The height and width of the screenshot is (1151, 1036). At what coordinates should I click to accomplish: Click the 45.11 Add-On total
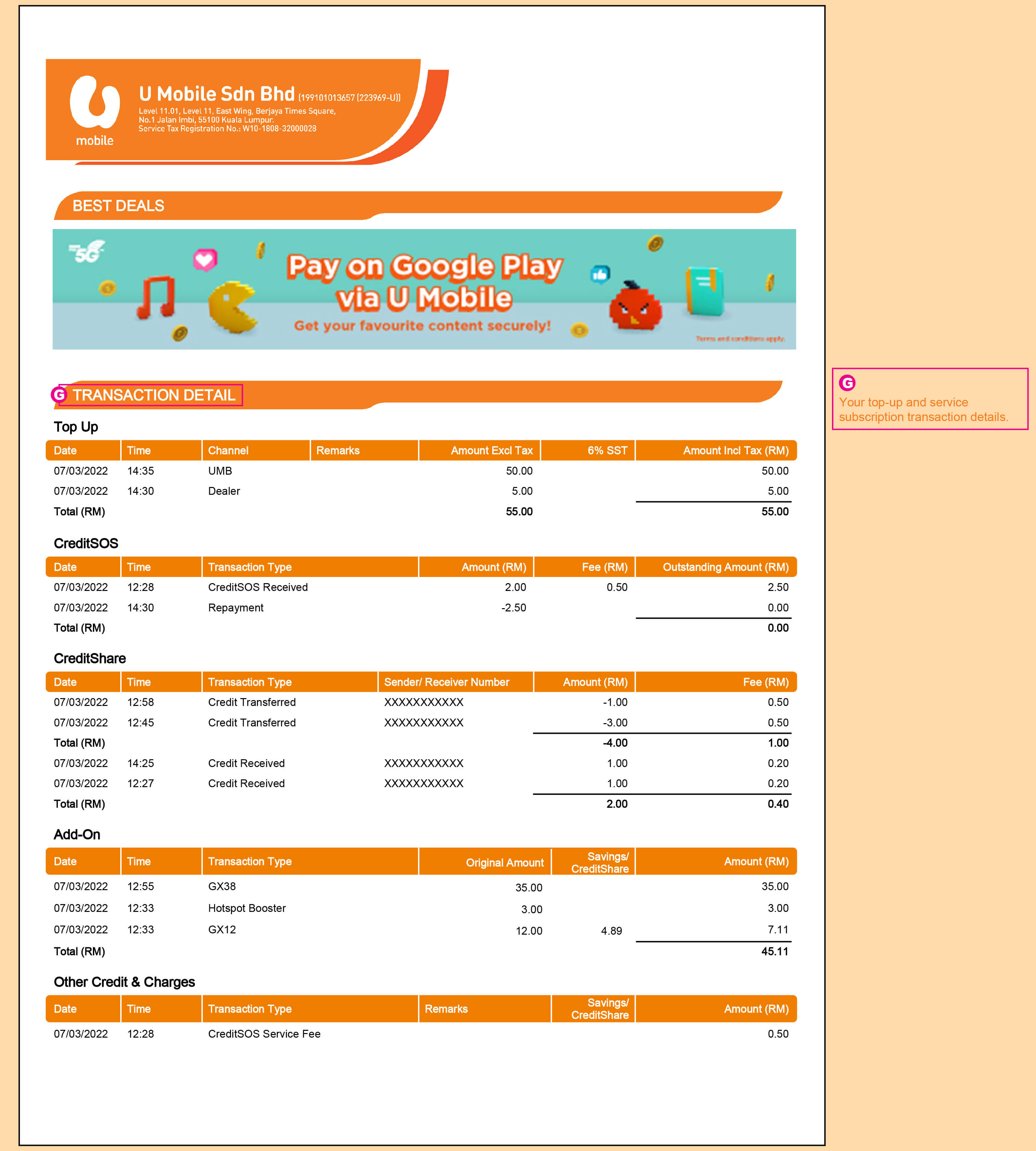coord(775,951)
